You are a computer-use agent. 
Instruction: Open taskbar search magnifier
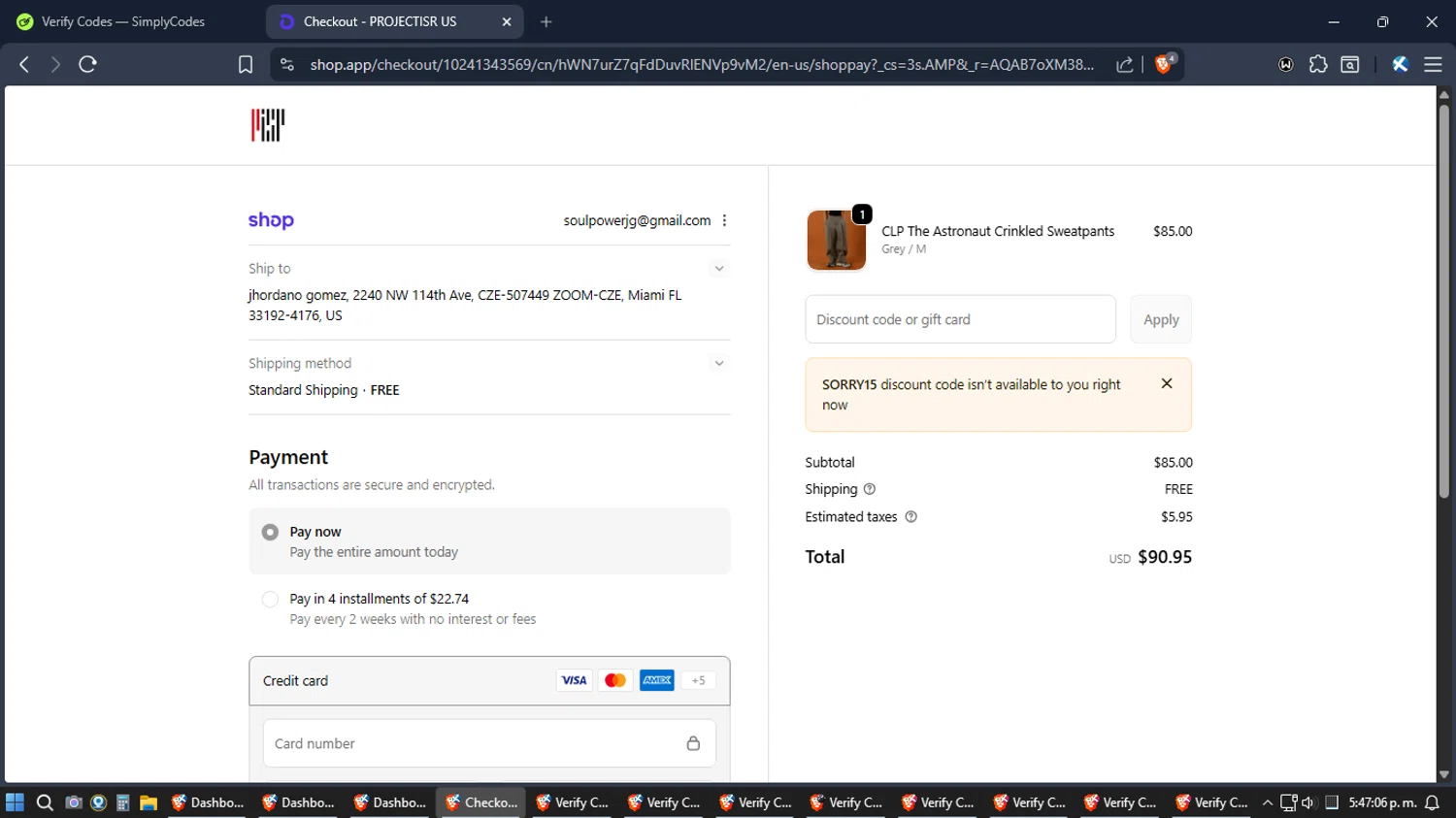[x=45, y=802]
